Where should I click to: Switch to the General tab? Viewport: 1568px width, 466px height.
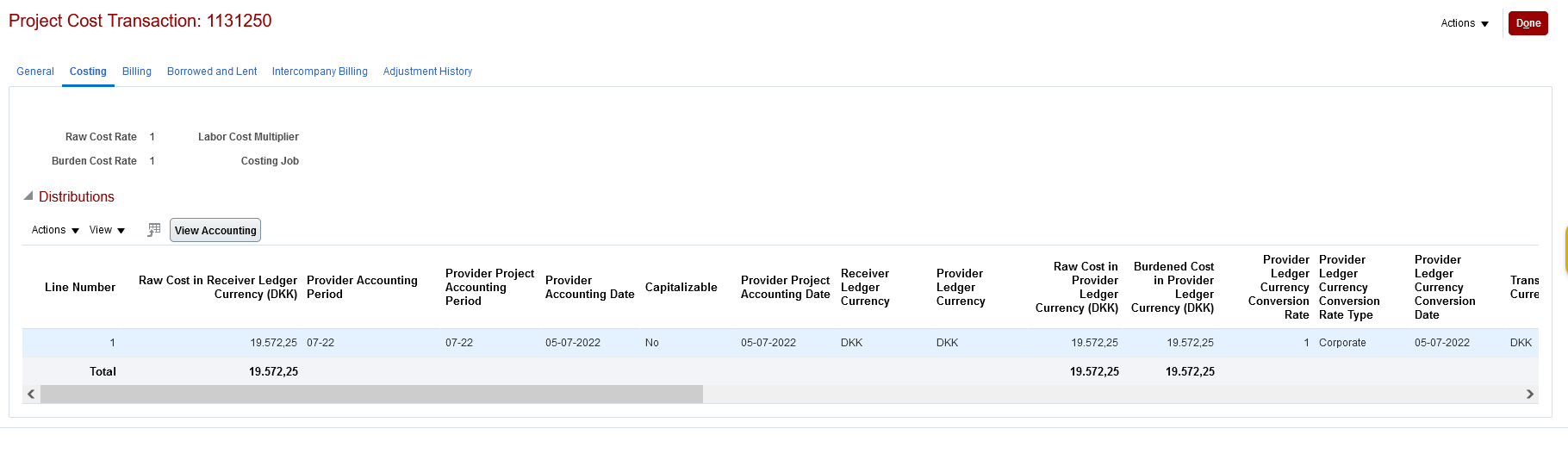(x=35, y=71)
